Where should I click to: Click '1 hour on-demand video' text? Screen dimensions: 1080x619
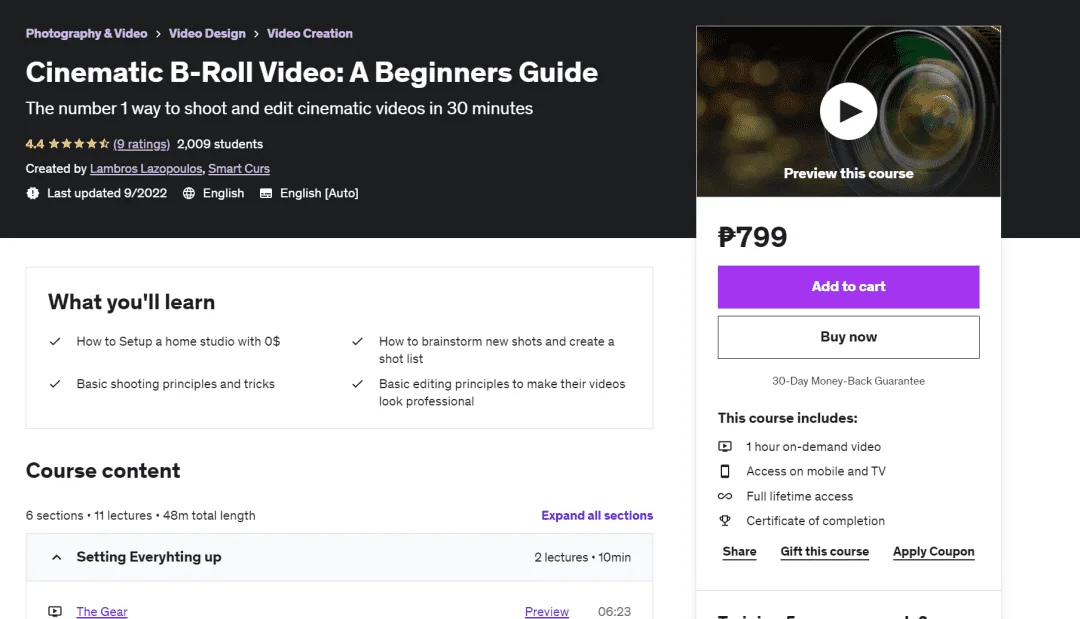point(813,446)
